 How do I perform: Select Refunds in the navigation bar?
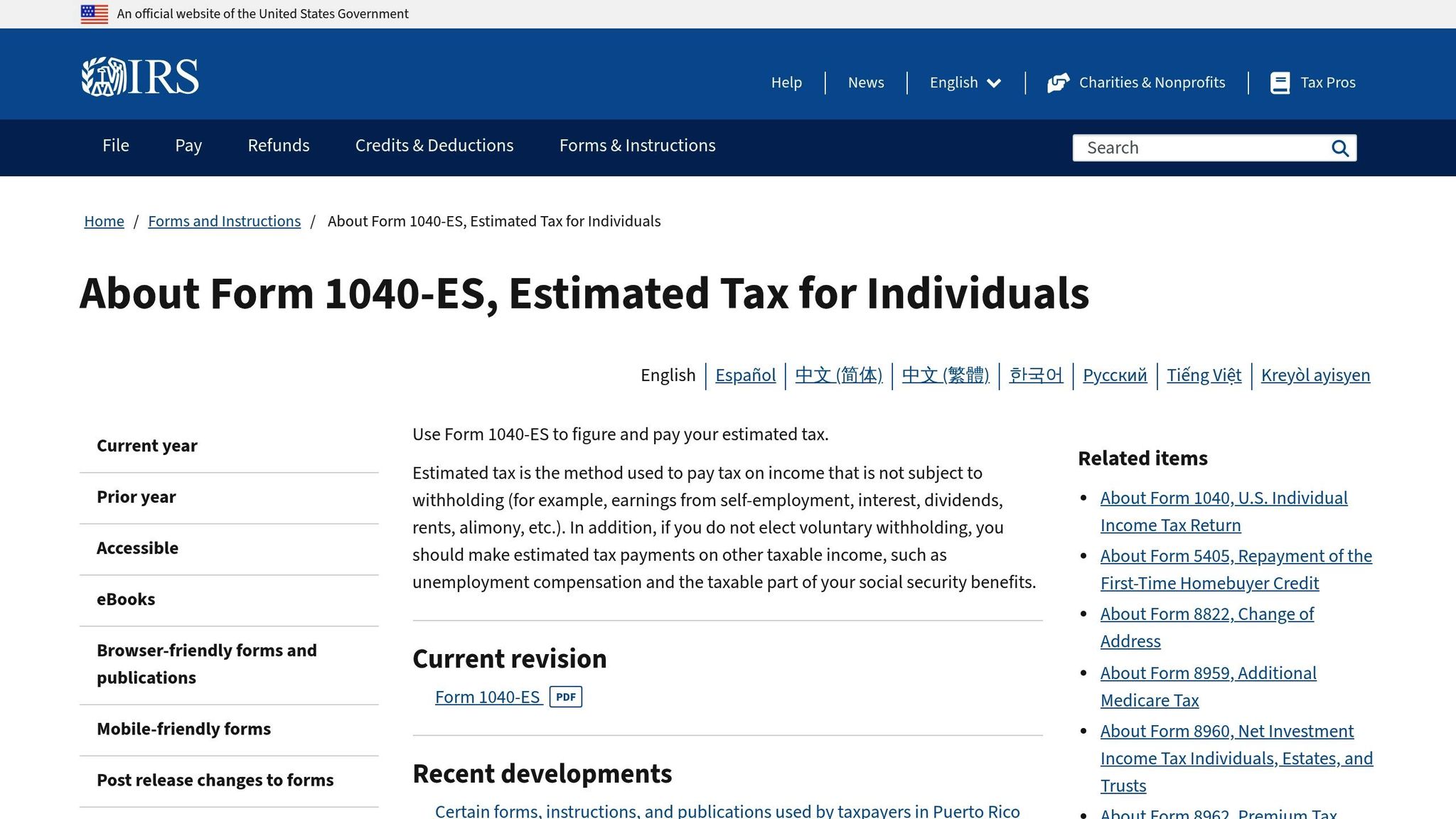click(x=278, y=146)
